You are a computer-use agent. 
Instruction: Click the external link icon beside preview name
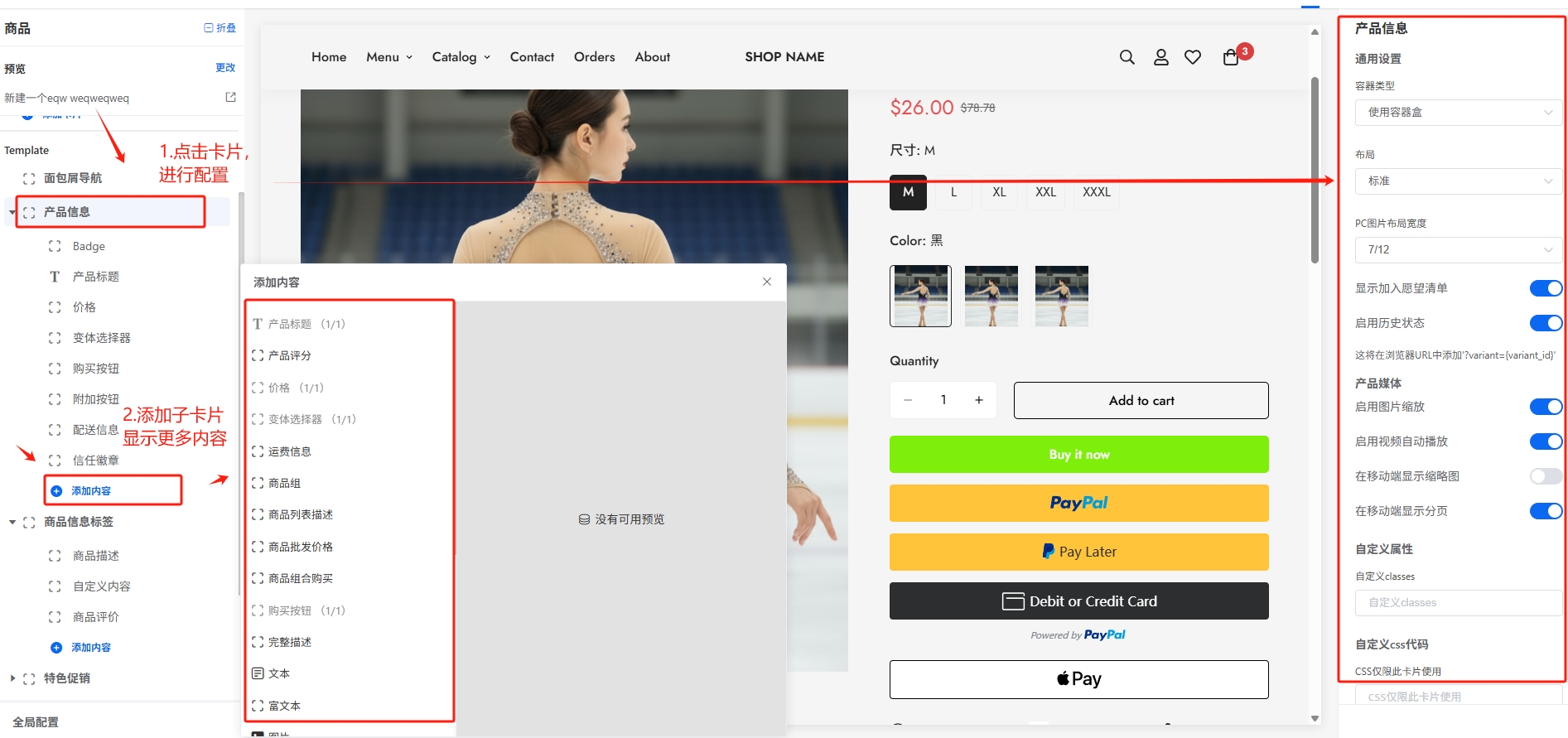(x=230, y=97)
